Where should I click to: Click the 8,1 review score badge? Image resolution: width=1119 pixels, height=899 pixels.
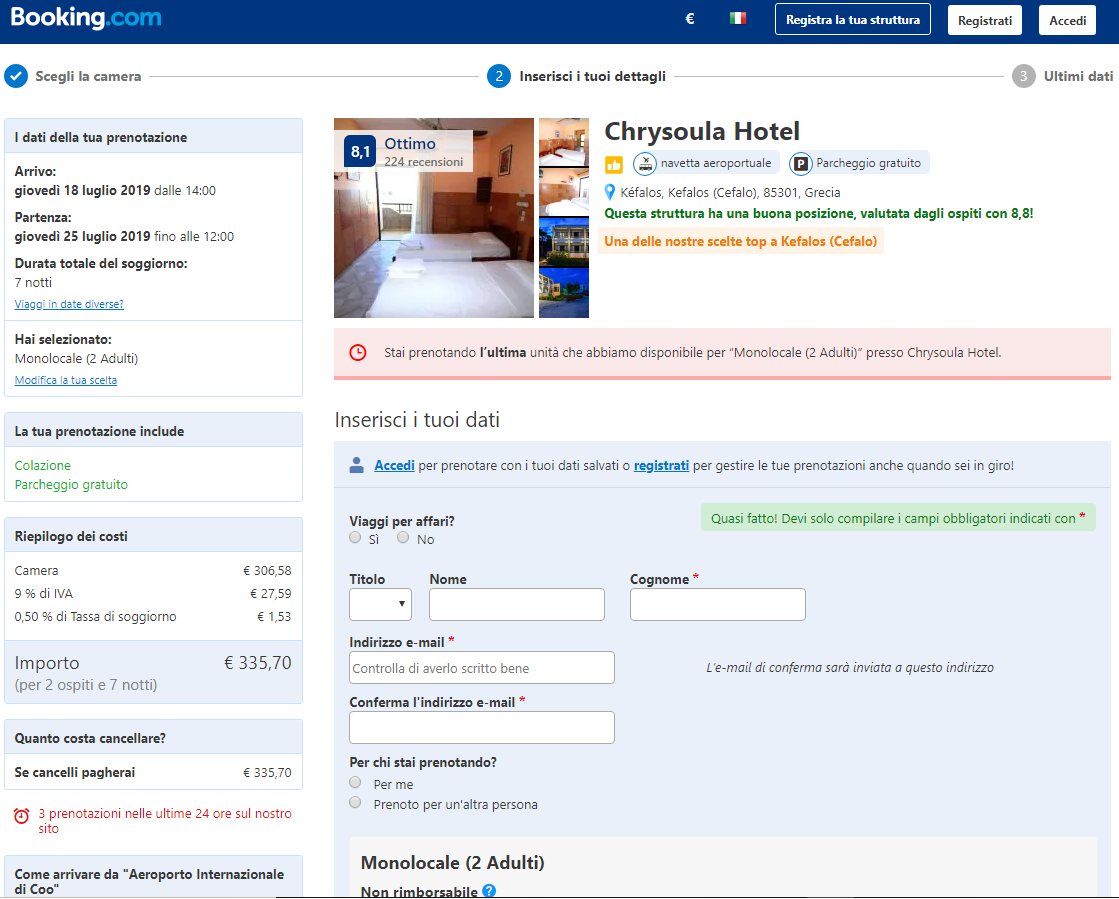[x=360, y=151]
